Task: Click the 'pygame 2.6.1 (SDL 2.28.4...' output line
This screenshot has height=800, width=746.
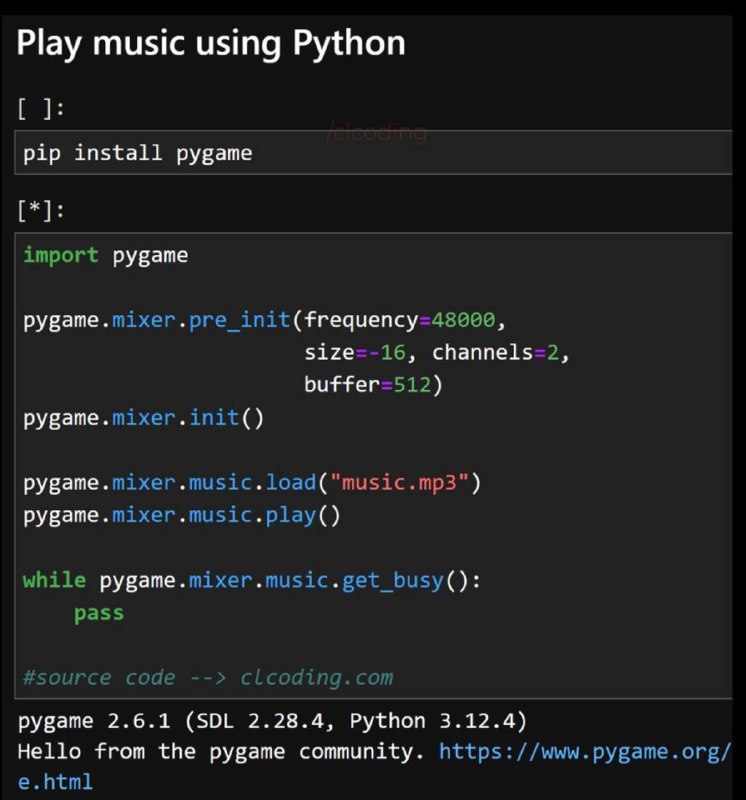Action: click(x=272, y=721)
